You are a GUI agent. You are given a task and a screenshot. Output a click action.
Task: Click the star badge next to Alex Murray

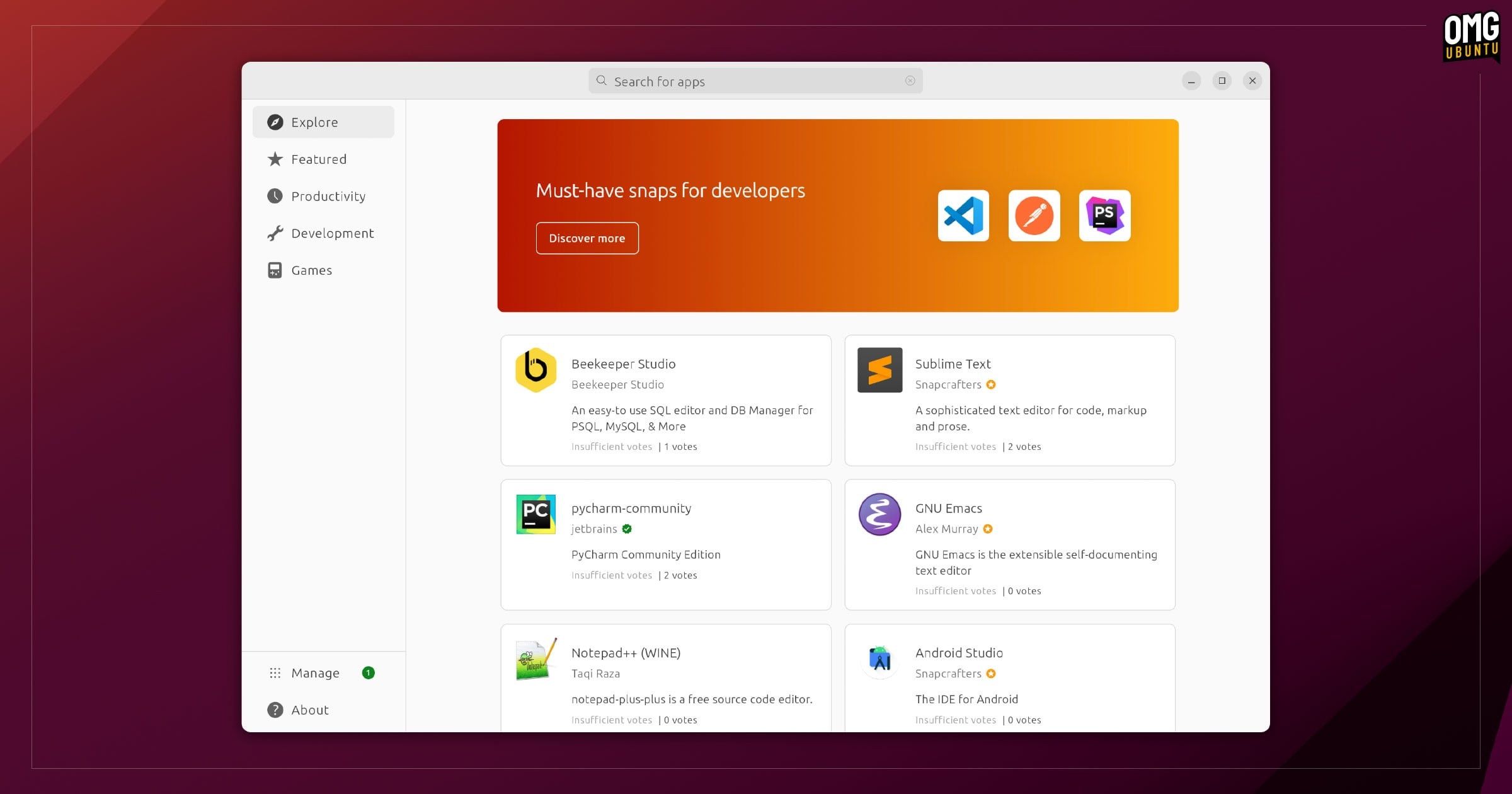pos(988,529)
